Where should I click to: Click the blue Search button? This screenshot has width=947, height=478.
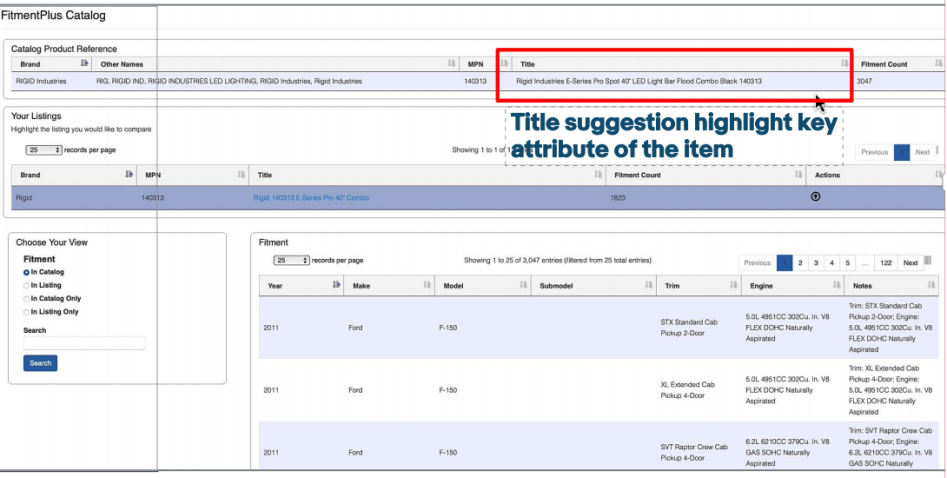click(x=40, y=363)
